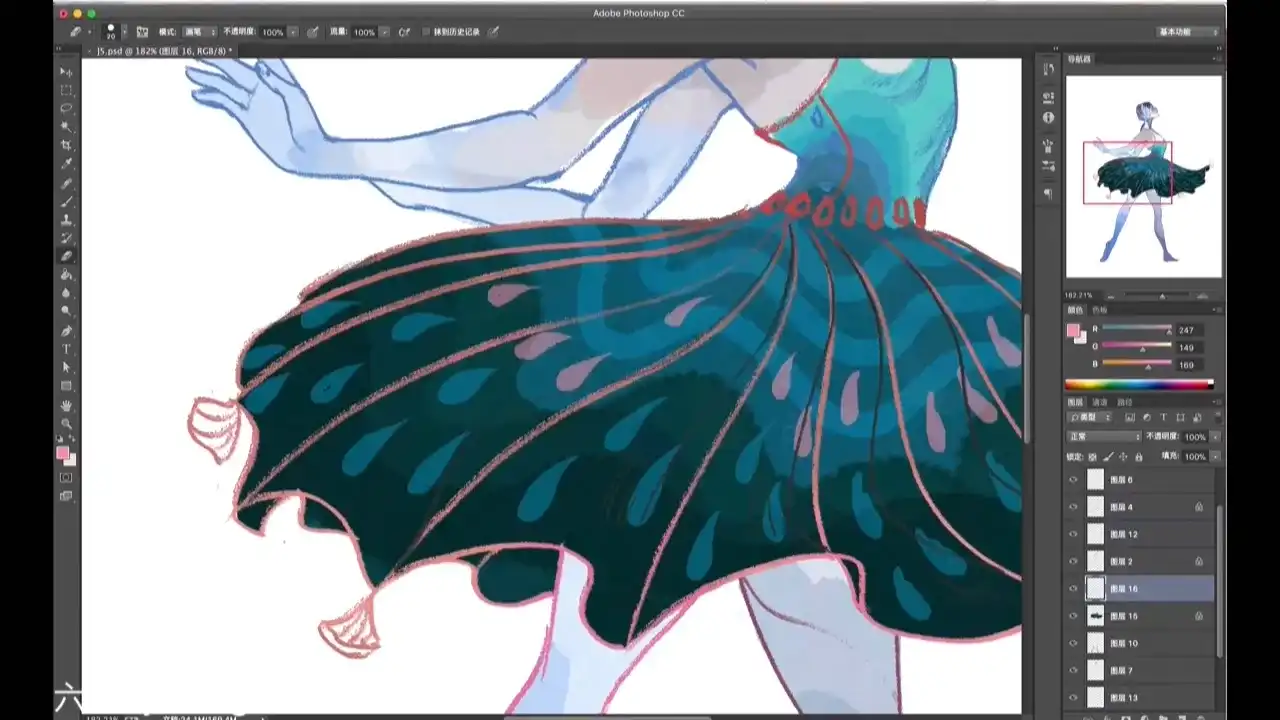Switch to the 色板 tab
The image size is (1280, 720).
point(1099,310)
